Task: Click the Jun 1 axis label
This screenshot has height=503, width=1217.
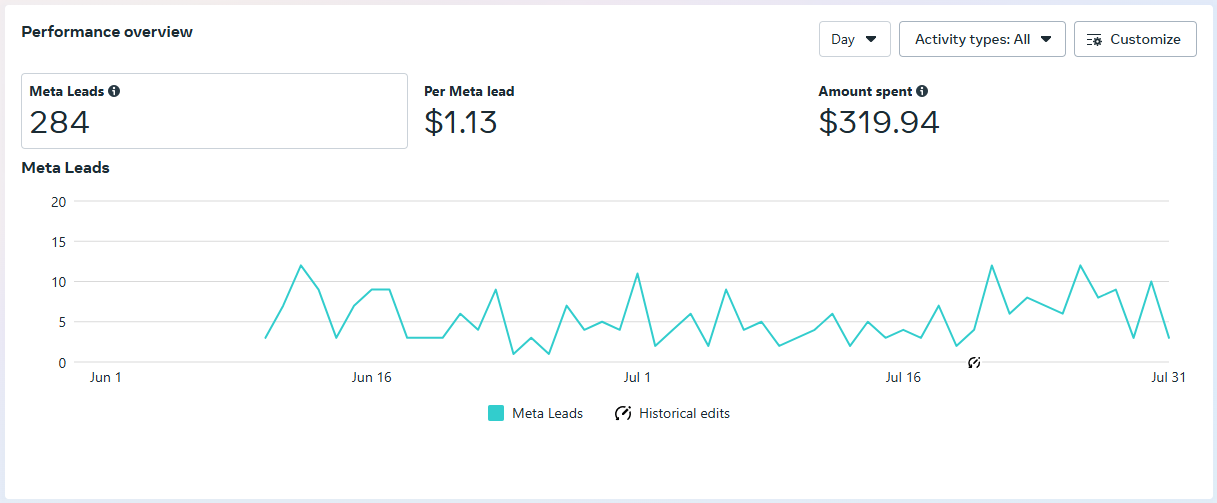Action: (x=105, y=377)
